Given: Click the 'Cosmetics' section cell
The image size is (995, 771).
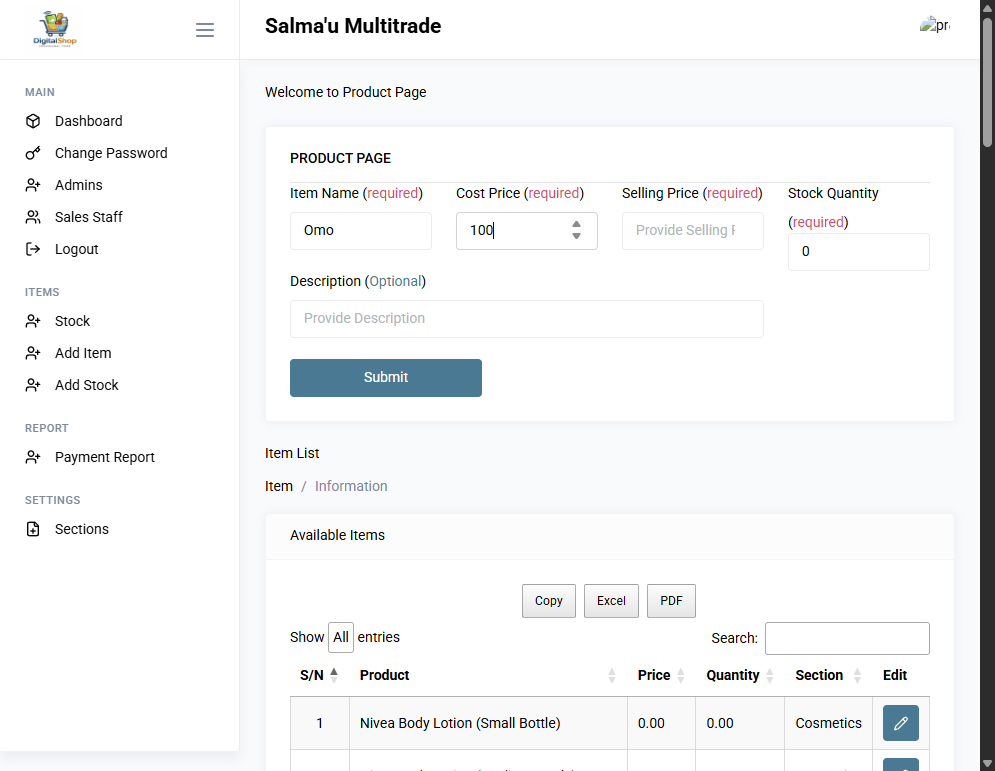Looking at the screenshot, I should [828, 723].
